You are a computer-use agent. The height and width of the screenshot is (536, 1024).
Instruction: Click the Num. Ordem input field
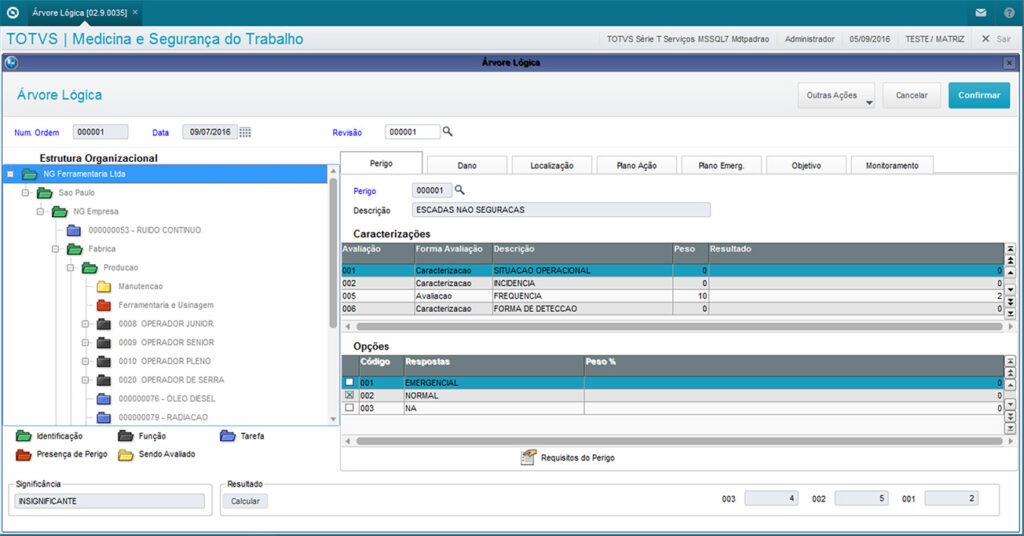pyautogui.click(x=100, y=132)
